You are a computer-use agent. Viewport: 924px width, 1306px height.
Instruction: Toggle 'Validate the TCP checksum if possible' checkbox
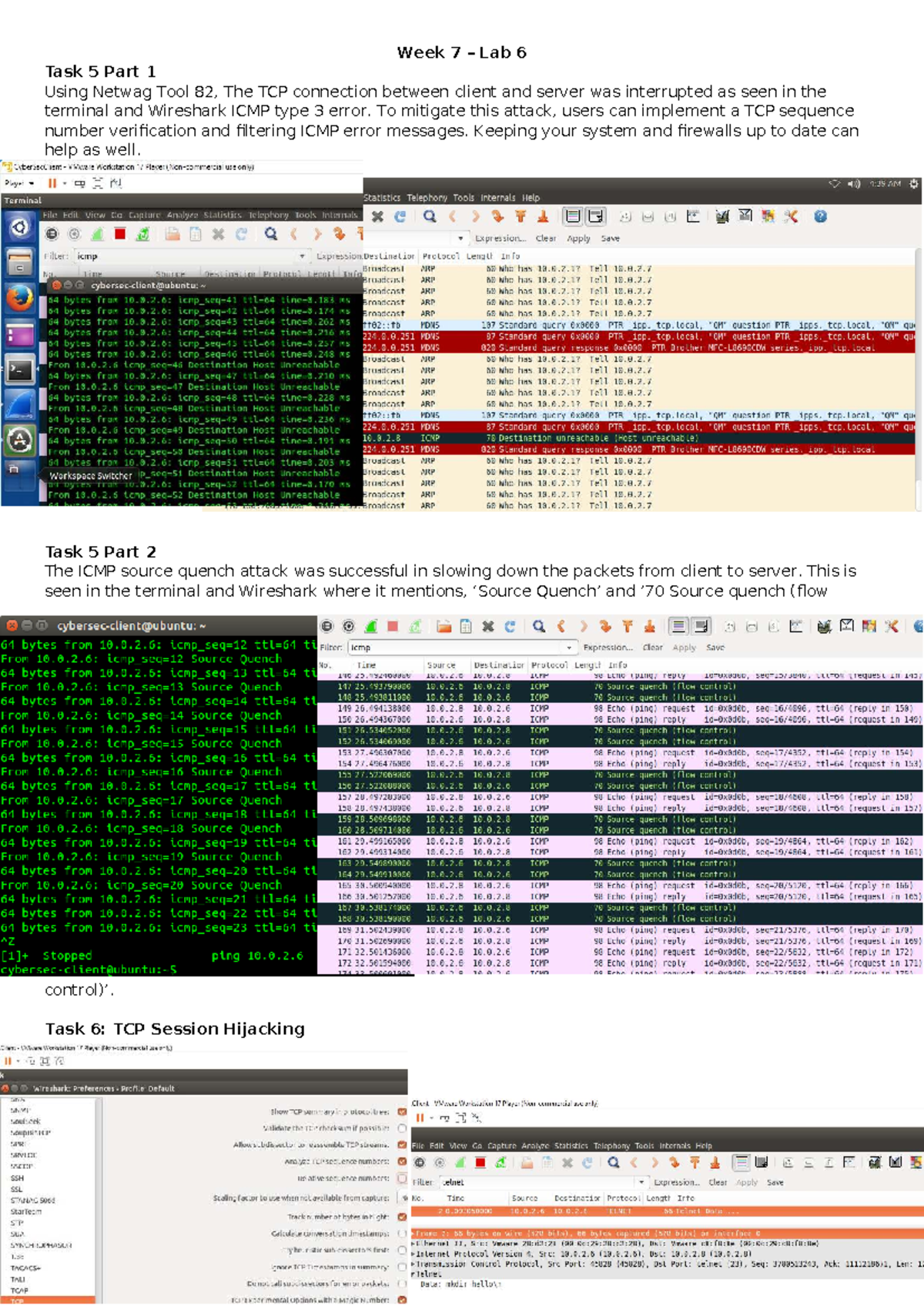[x=402, y=1128]
